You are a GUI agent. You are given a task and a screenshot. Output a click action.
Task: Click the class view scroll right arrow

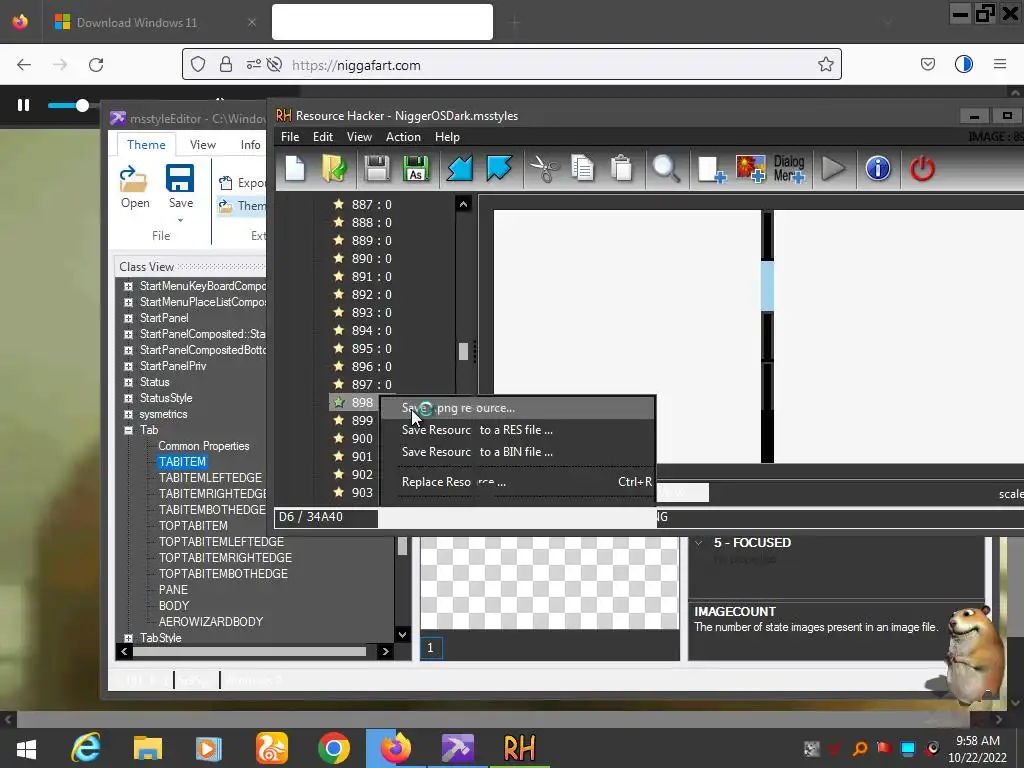tap(385, 651)
